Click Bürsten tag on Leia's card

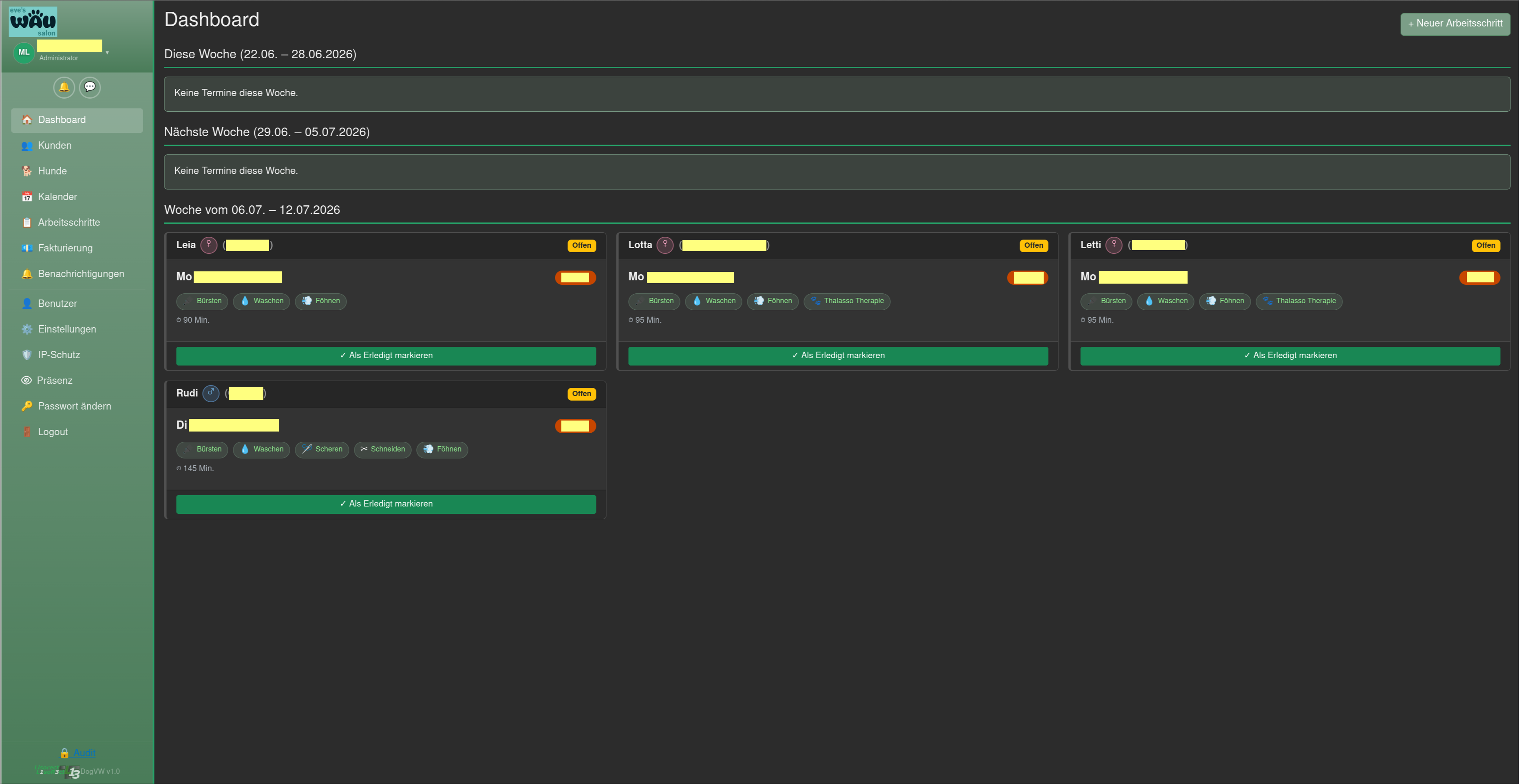202,301
